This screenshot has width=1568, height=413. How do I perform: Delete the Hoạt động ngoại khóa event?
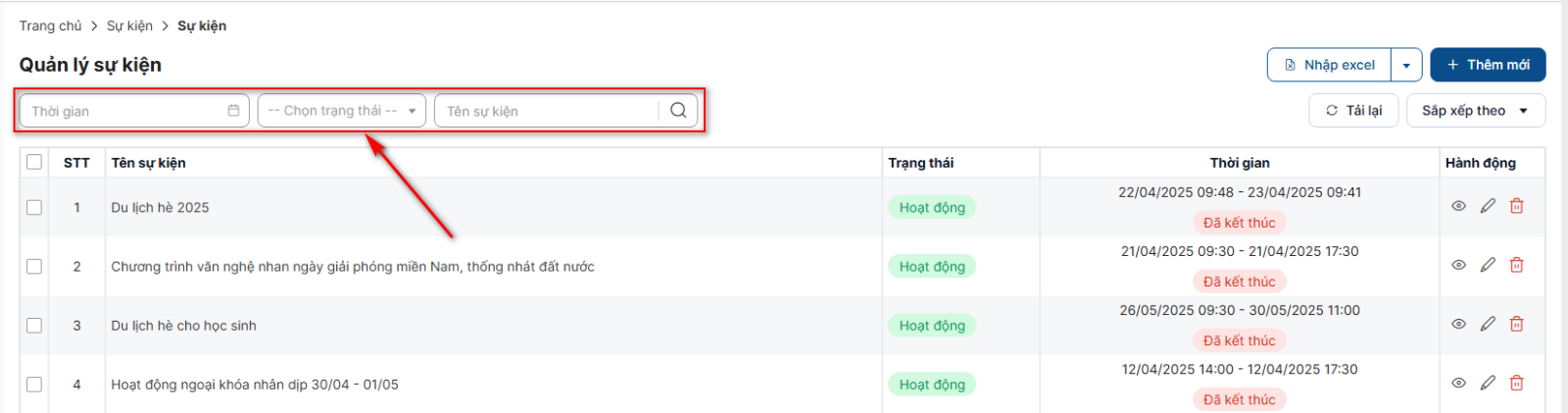1517,384
